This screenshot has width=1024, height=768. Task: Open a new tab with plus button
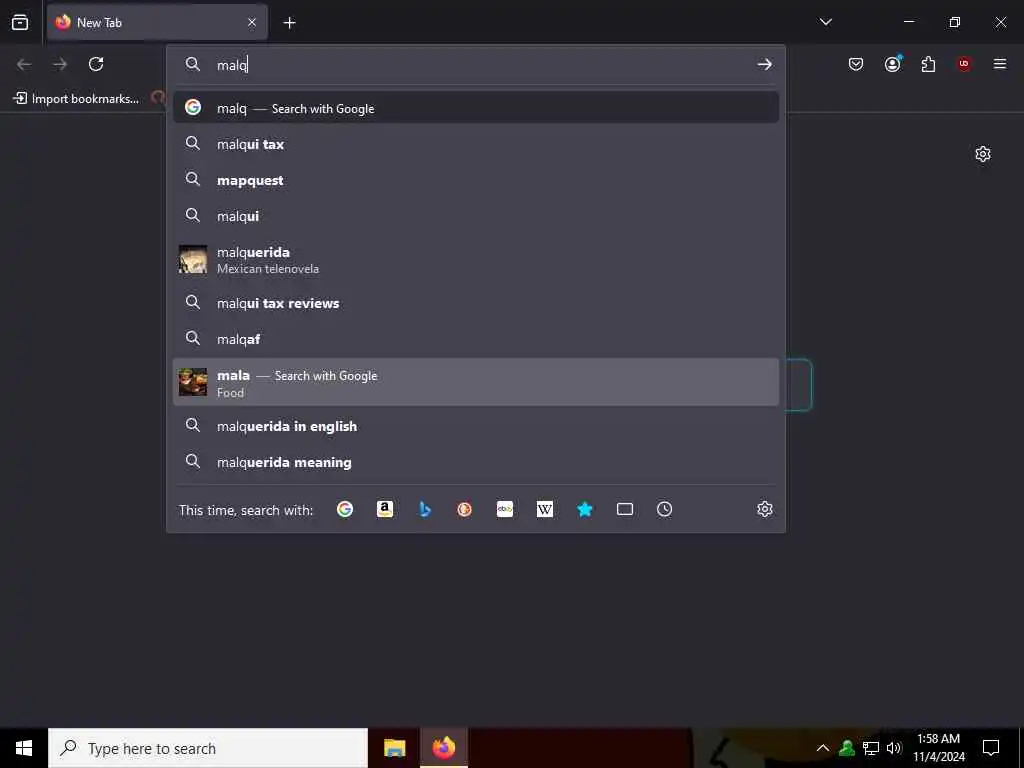[289, 23]
